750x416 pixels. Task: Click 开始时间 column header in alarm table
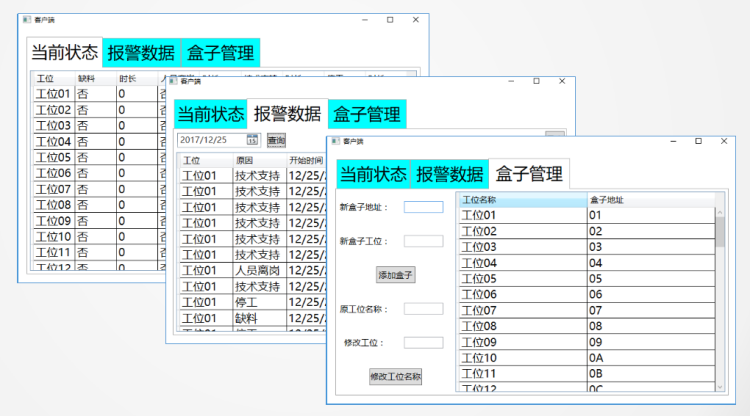(306, 161)
